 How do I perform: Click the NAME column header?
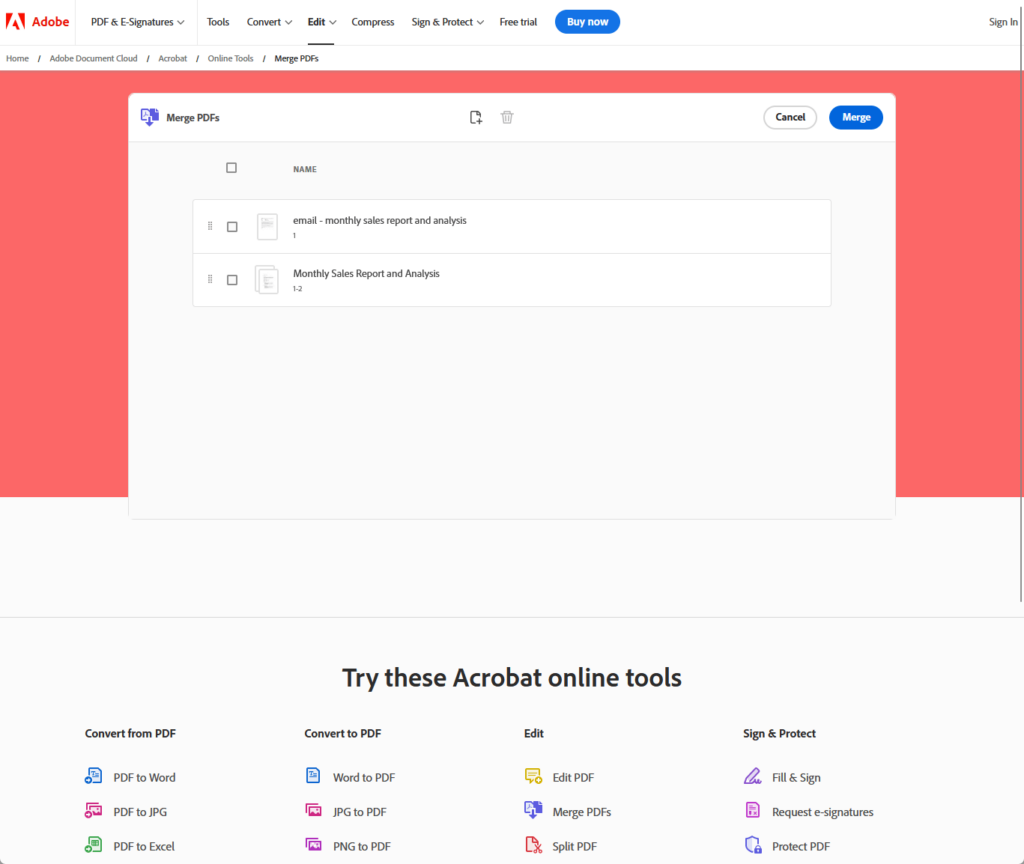(x=304, y=169)
